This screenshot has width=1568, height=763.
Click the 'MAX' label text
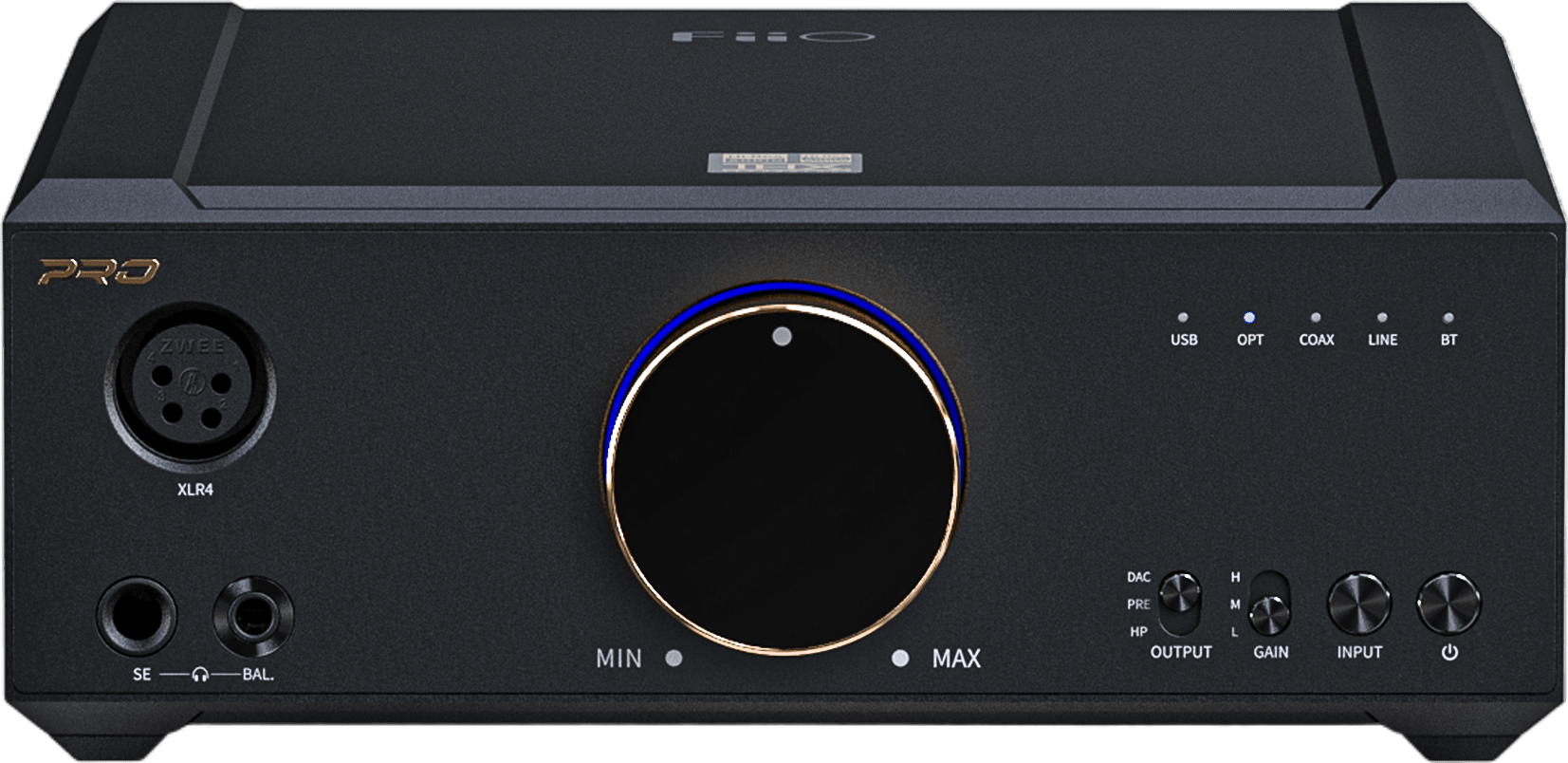[x=956, y=658]
